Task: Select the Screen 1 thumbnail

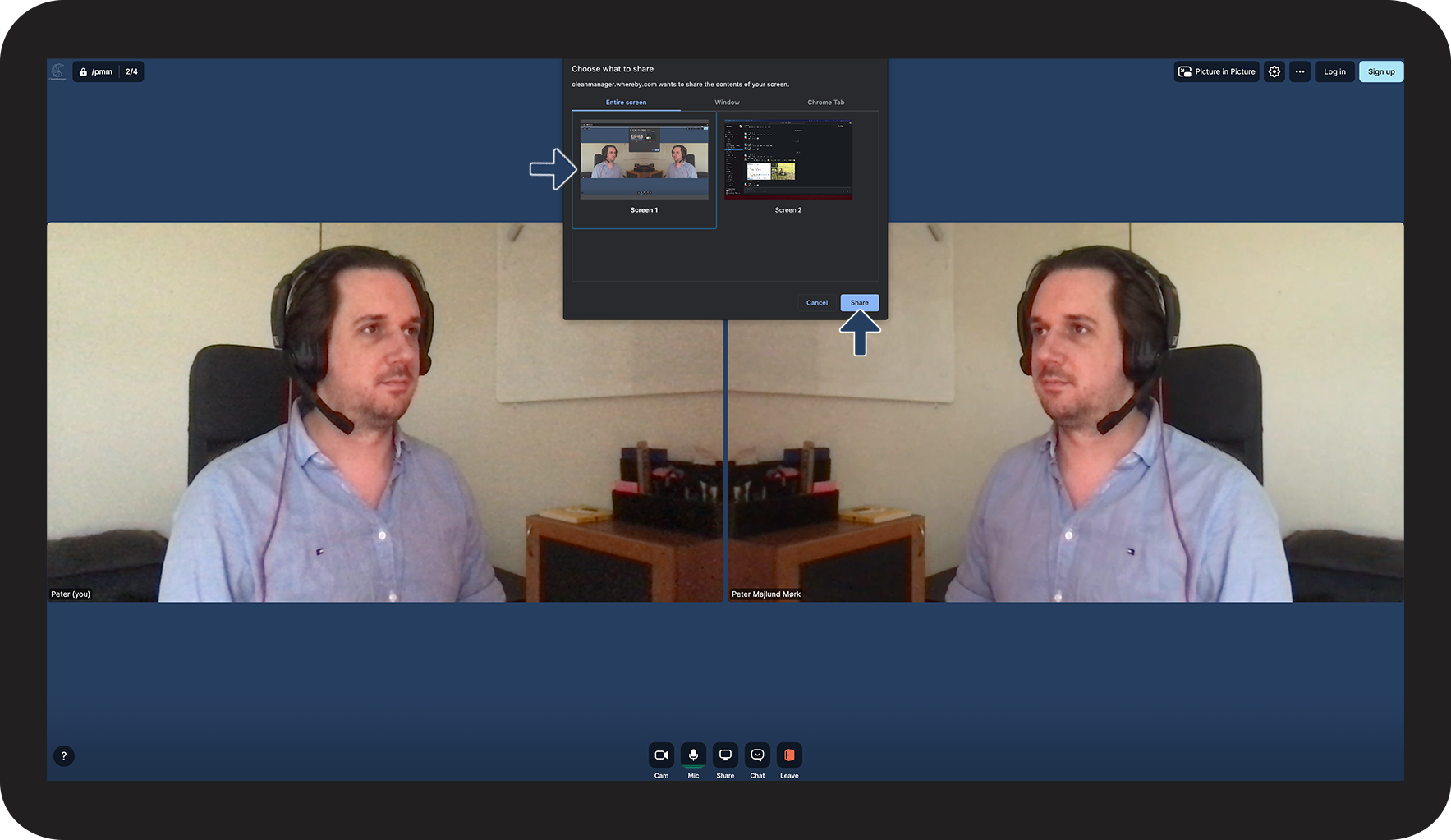Action: 644,160
